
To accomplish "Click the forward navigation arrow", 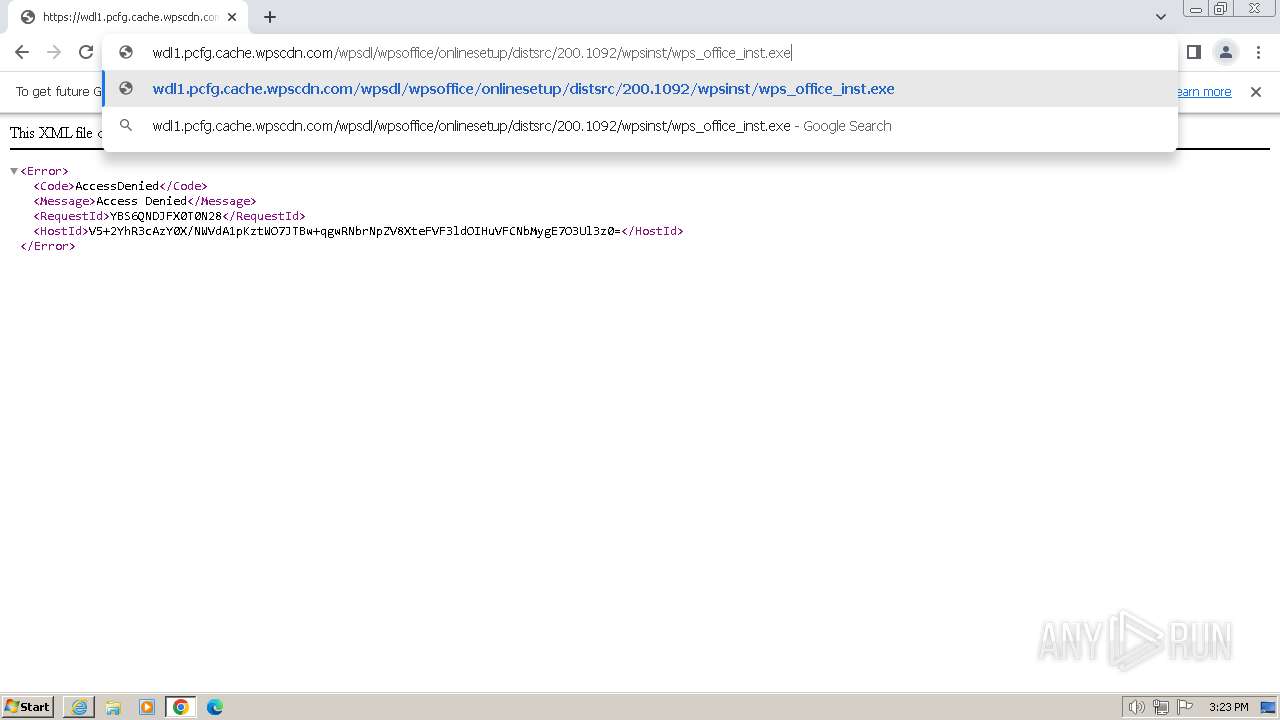I will coord(54,52).
